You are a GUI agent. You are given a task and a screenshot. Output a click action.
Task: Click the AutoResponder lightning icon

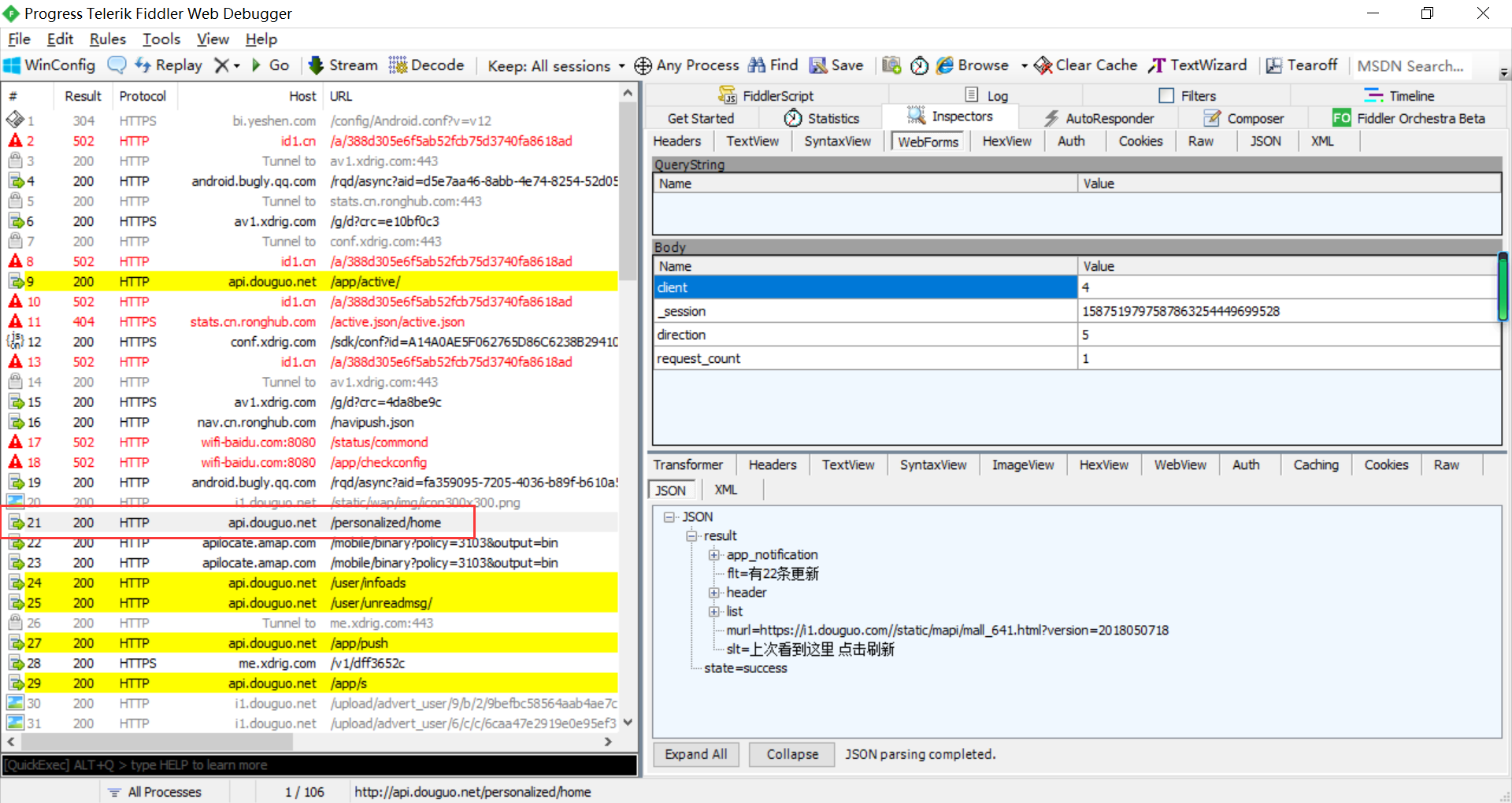click(1051, 118)
